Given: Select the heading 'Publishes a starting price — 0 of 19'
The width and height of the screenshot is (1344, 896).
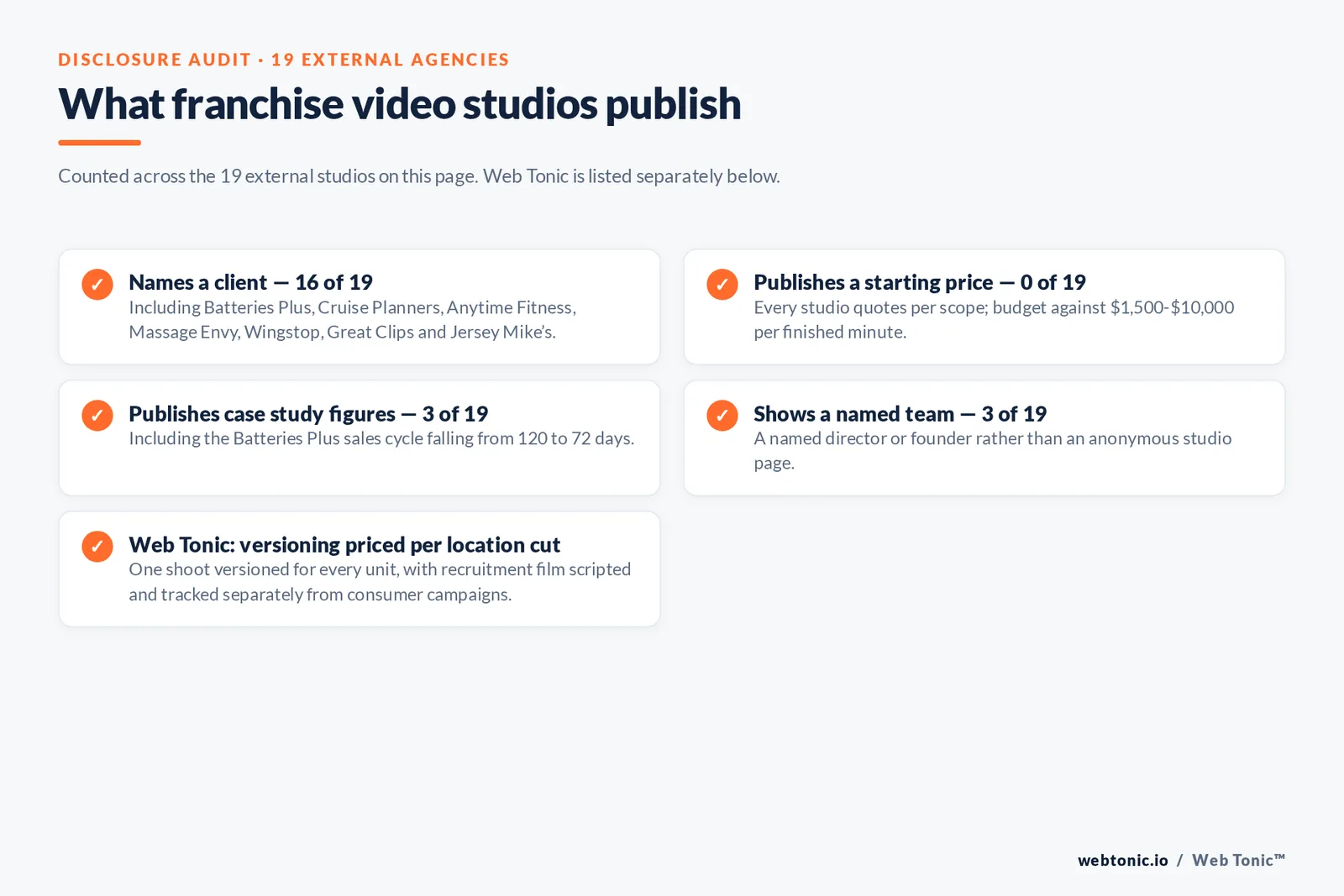Looking at the screenshot, I should [920, 282].
